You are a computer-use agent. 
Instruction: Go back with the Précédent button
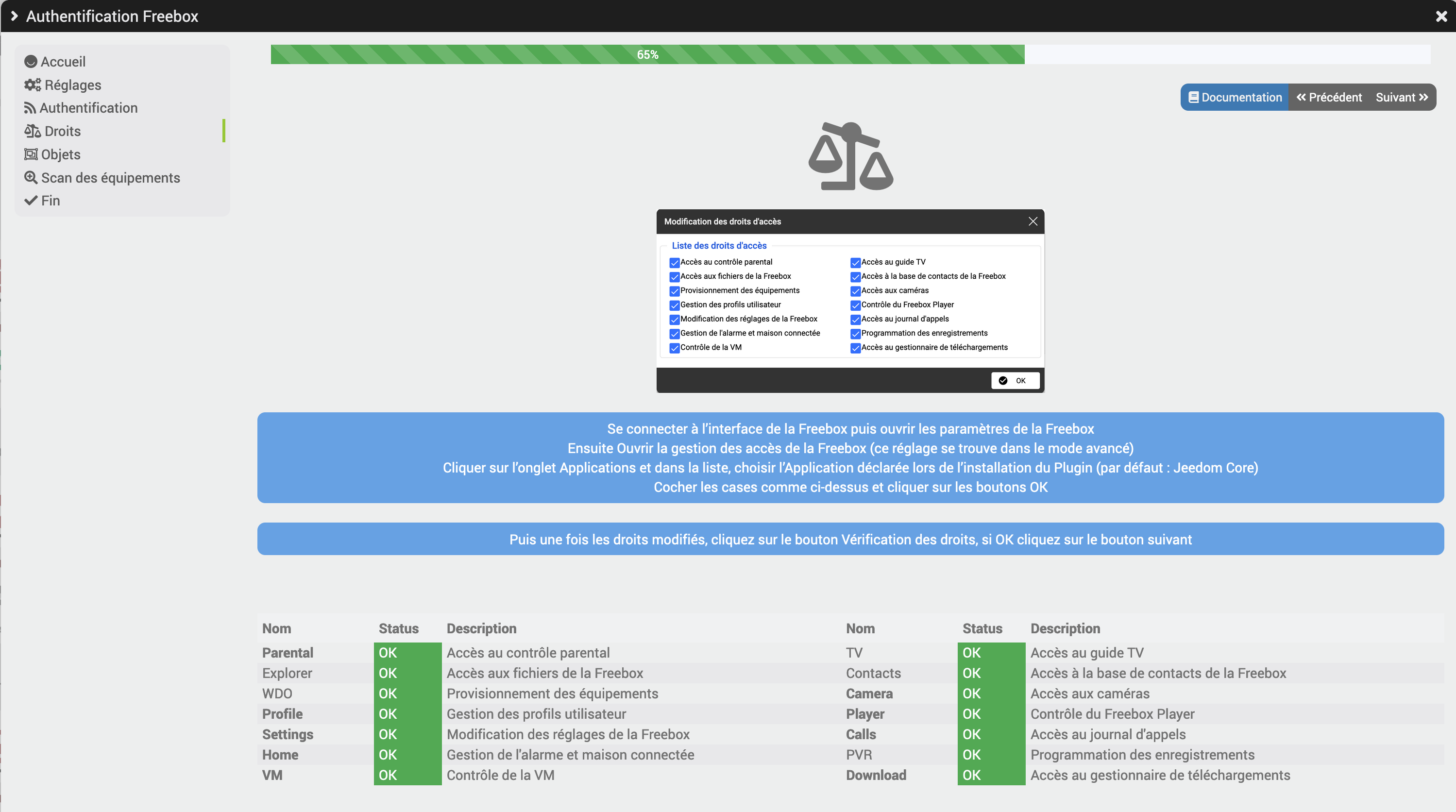(1329, 97)
